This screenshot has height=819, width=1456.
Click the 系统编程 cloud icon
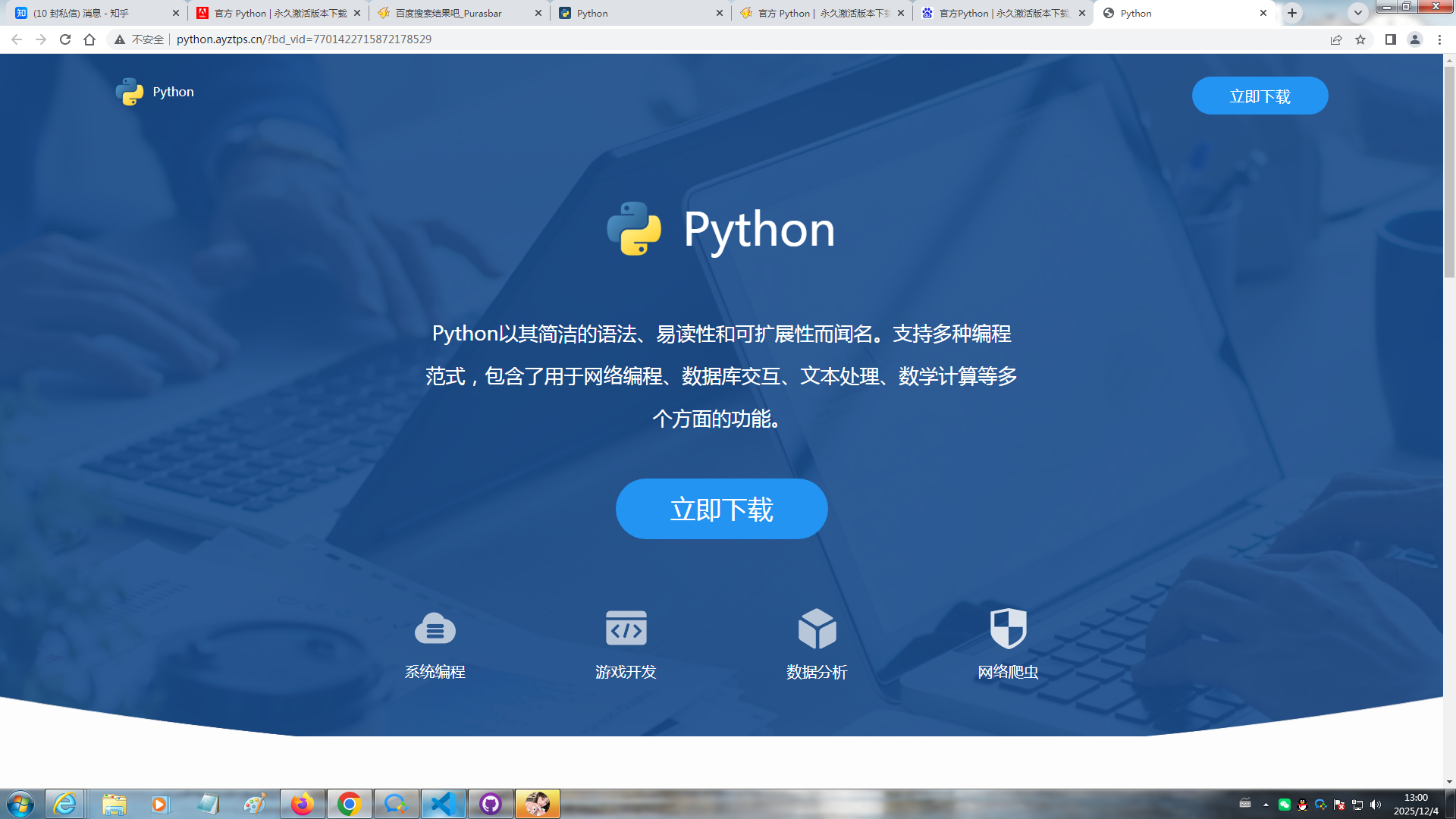[x=435, y=629]
